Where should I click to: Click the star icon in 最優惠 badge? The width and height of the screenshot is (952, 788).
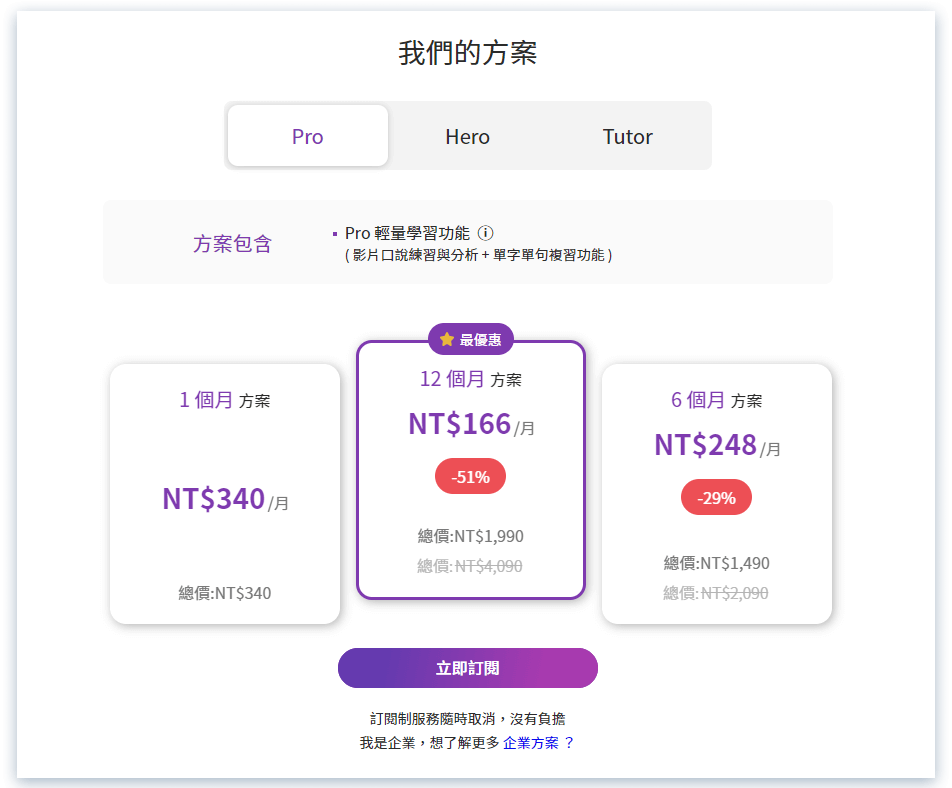(447, 339)
